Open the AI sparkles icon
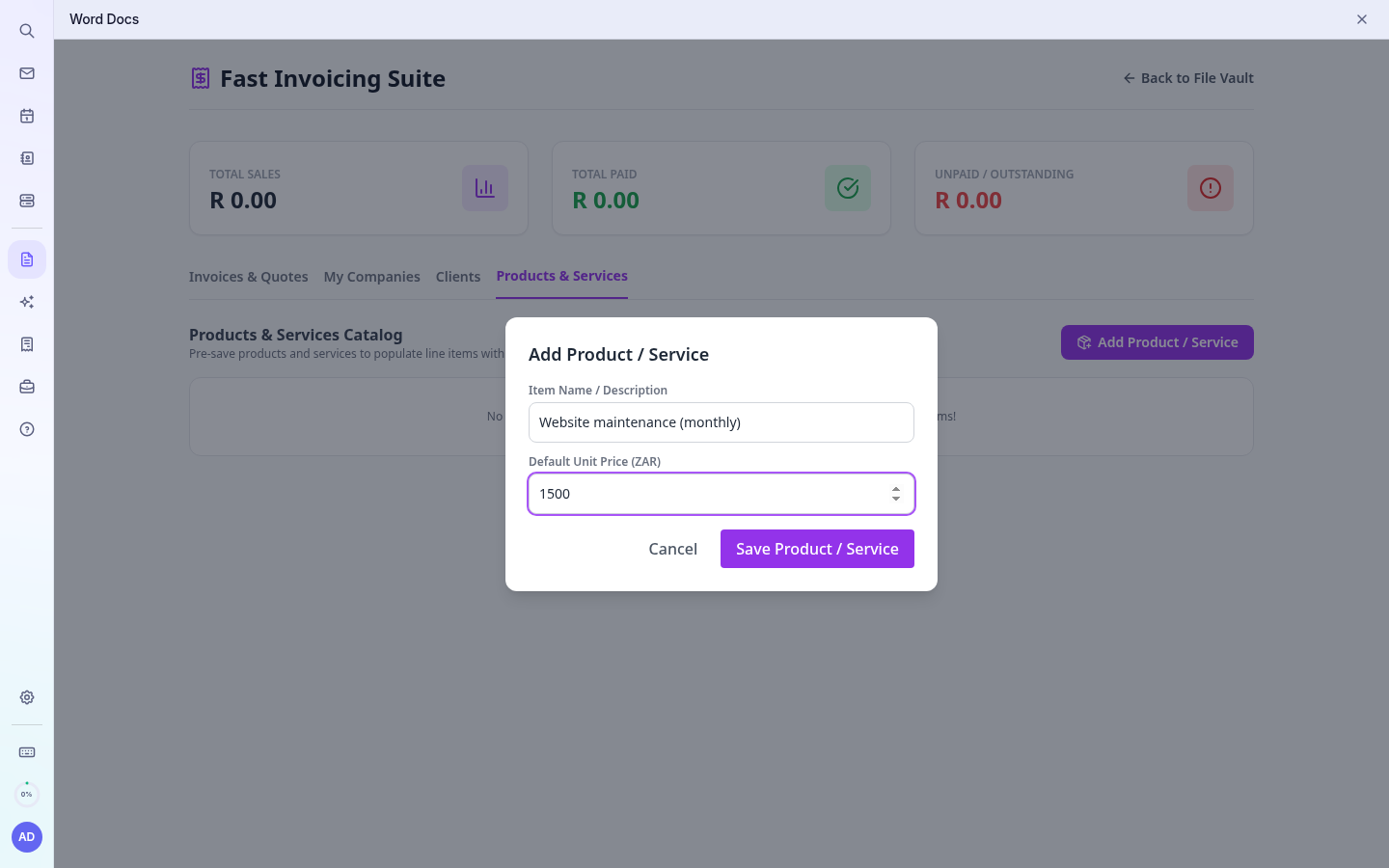Image resolution: width=1389 pixels, height=868 pixels. click(27, 302)
